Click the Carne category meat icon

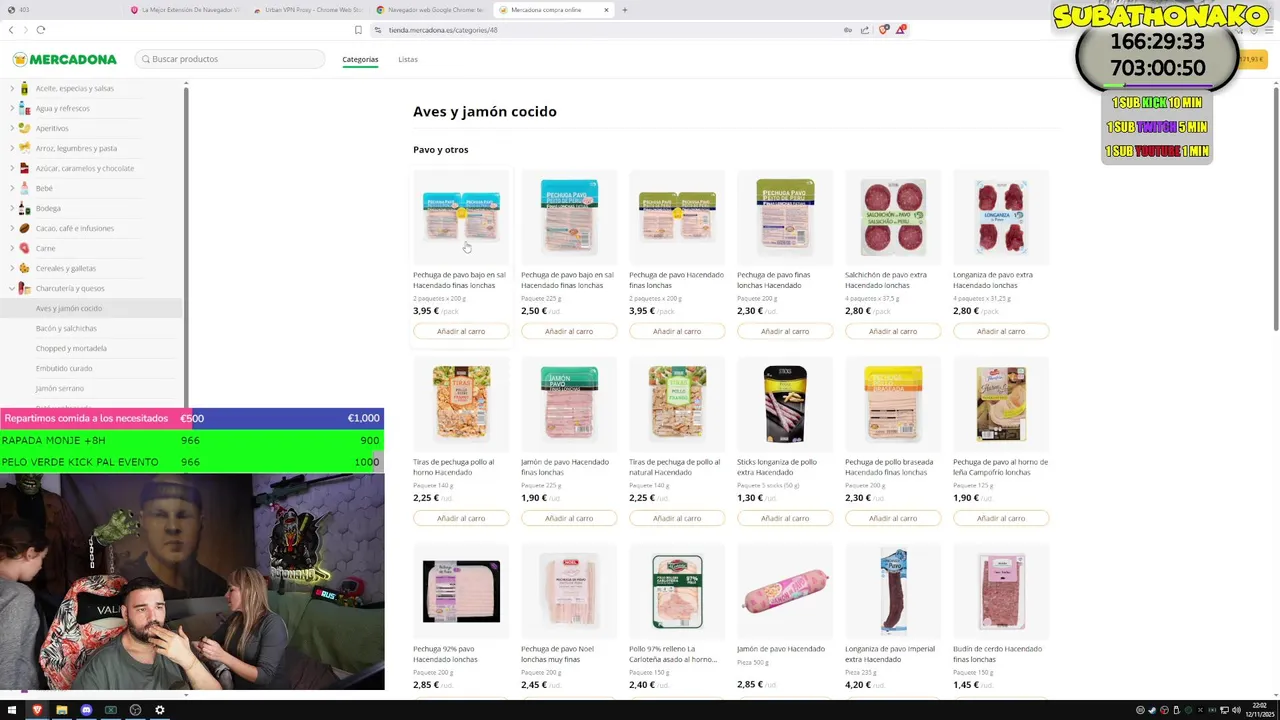[24, 248]
